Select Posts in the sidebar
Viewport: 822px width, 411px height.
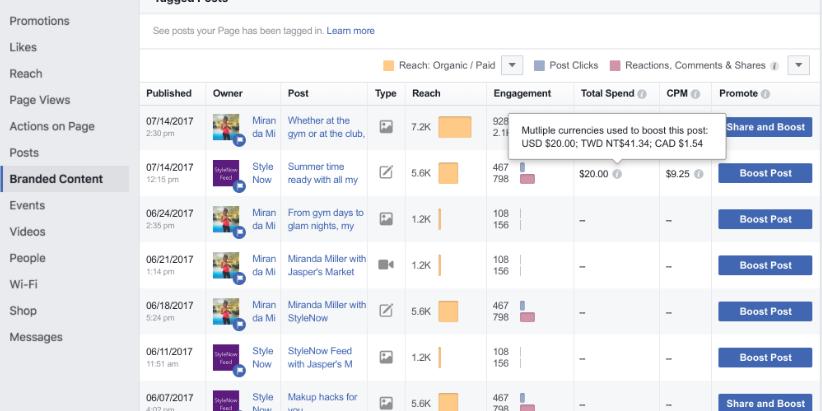pos(24,153)
